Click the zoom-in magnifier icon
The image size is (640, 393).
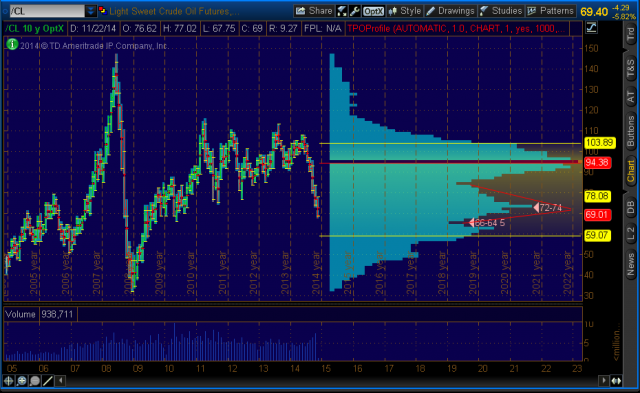22,381
